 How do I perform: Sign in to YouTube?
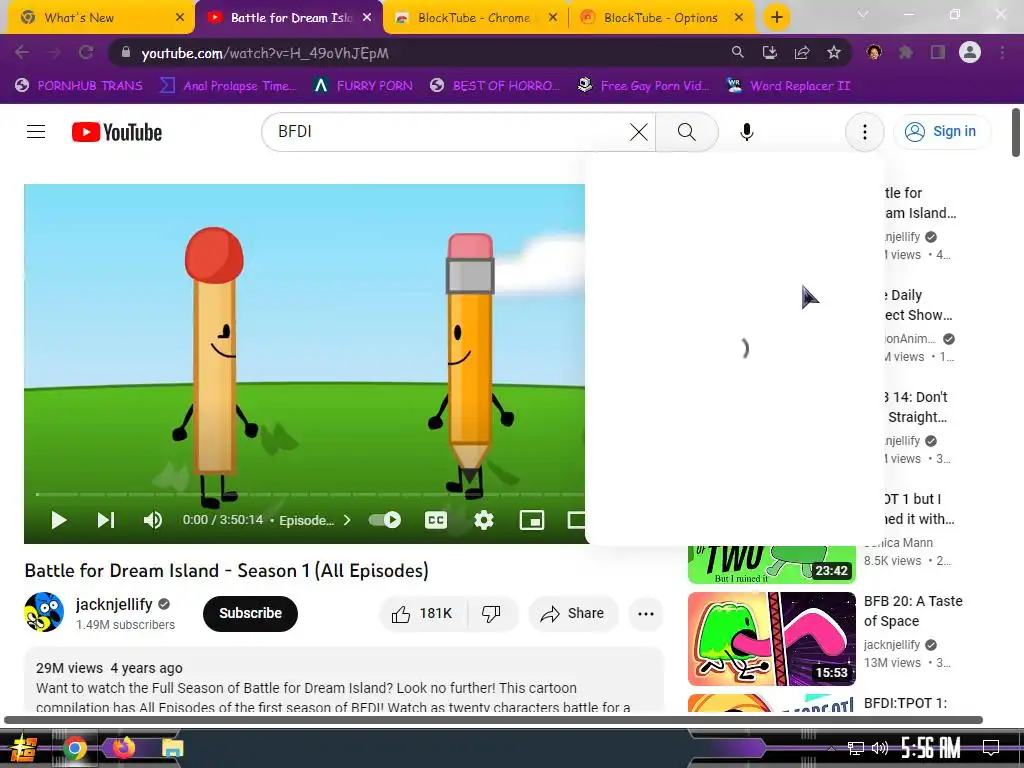942,131
